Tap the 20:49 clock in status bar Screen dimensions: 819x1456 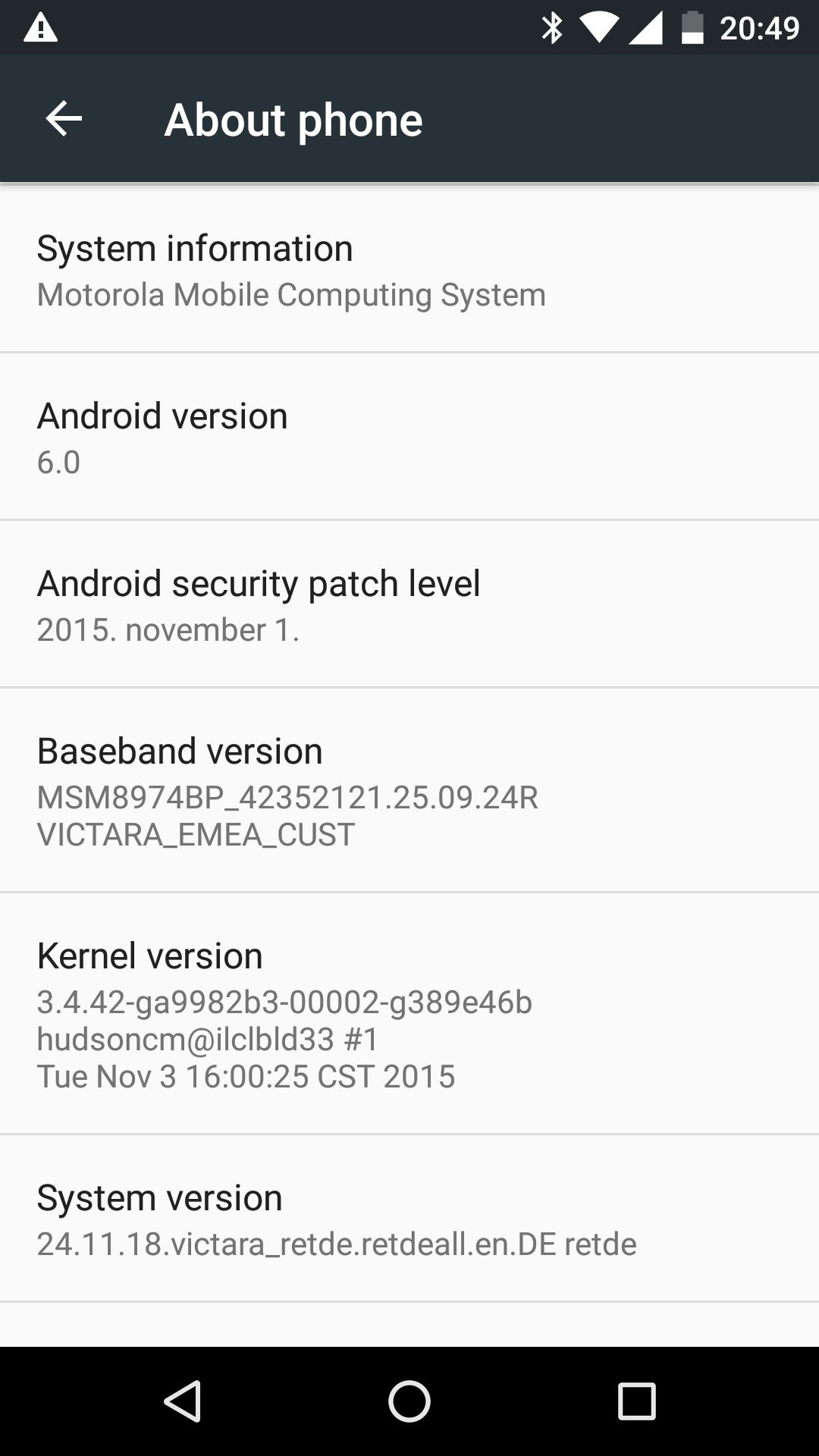coord(760,28)
